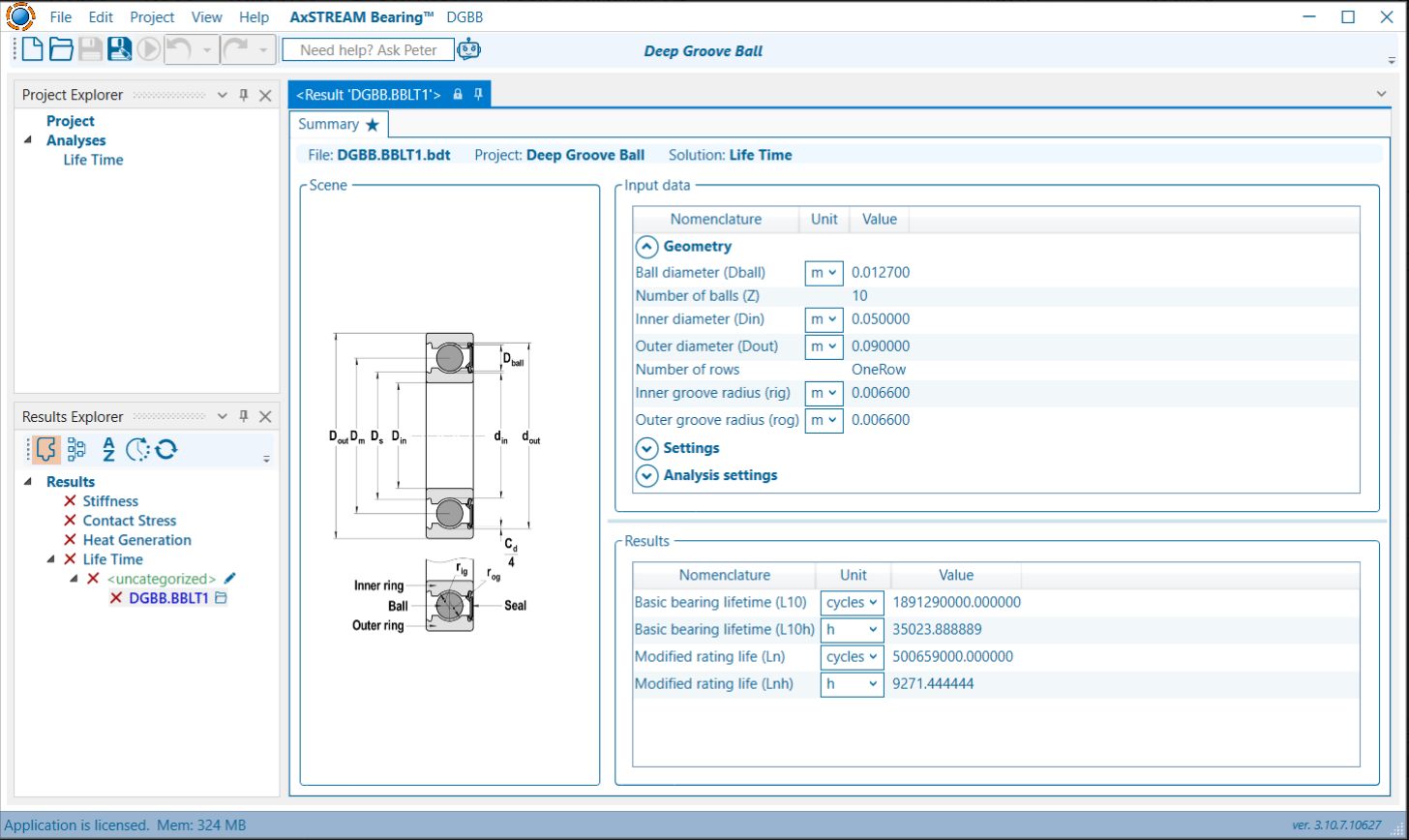Image resolution: width=1409 pixels, height=840 pixels.
Task: Click the value 0.012700 for ball diameter
Action: click(x=881, y=273)
